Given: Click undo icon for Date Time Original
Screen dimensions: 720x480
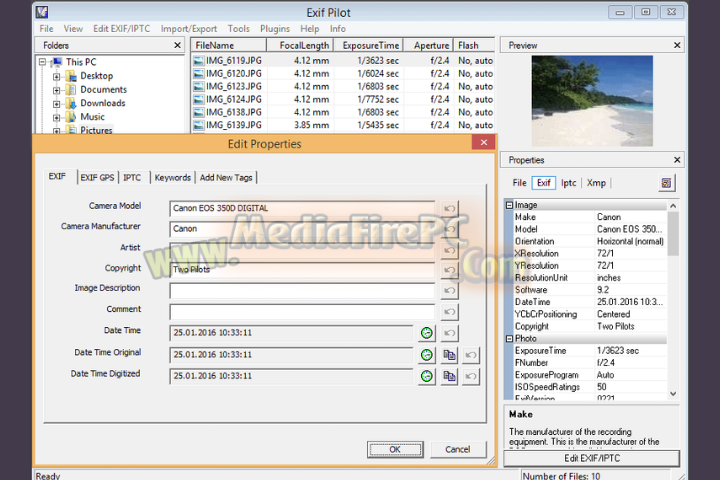Looking at the screenshot, I should (x=471, y=355).
